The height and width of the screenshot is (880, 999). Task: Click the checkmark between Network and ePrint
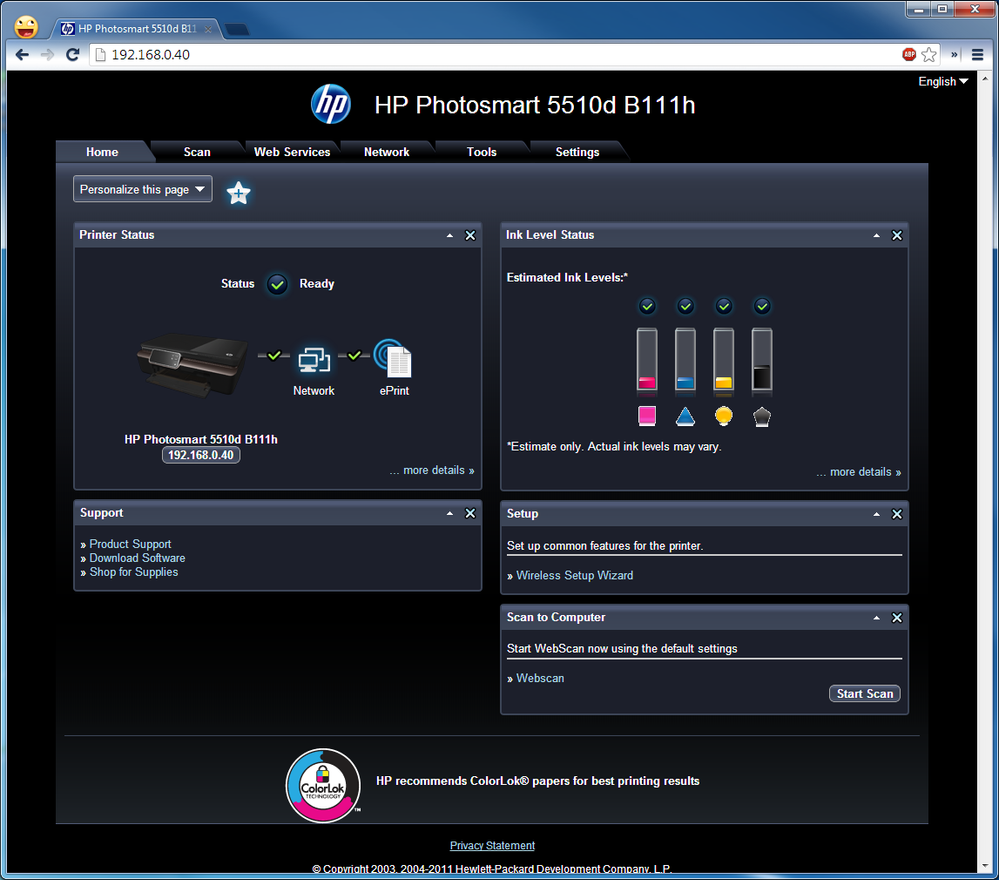354,355
